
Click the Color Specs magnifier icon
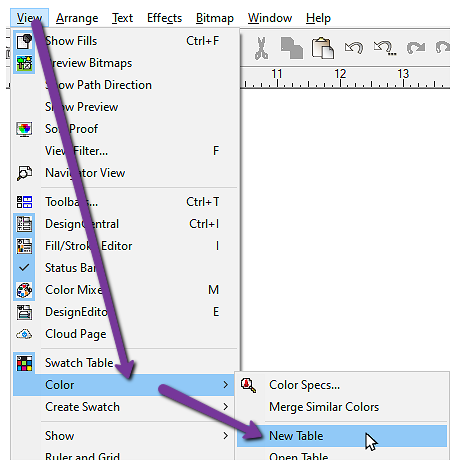click(x=249, y=385)
